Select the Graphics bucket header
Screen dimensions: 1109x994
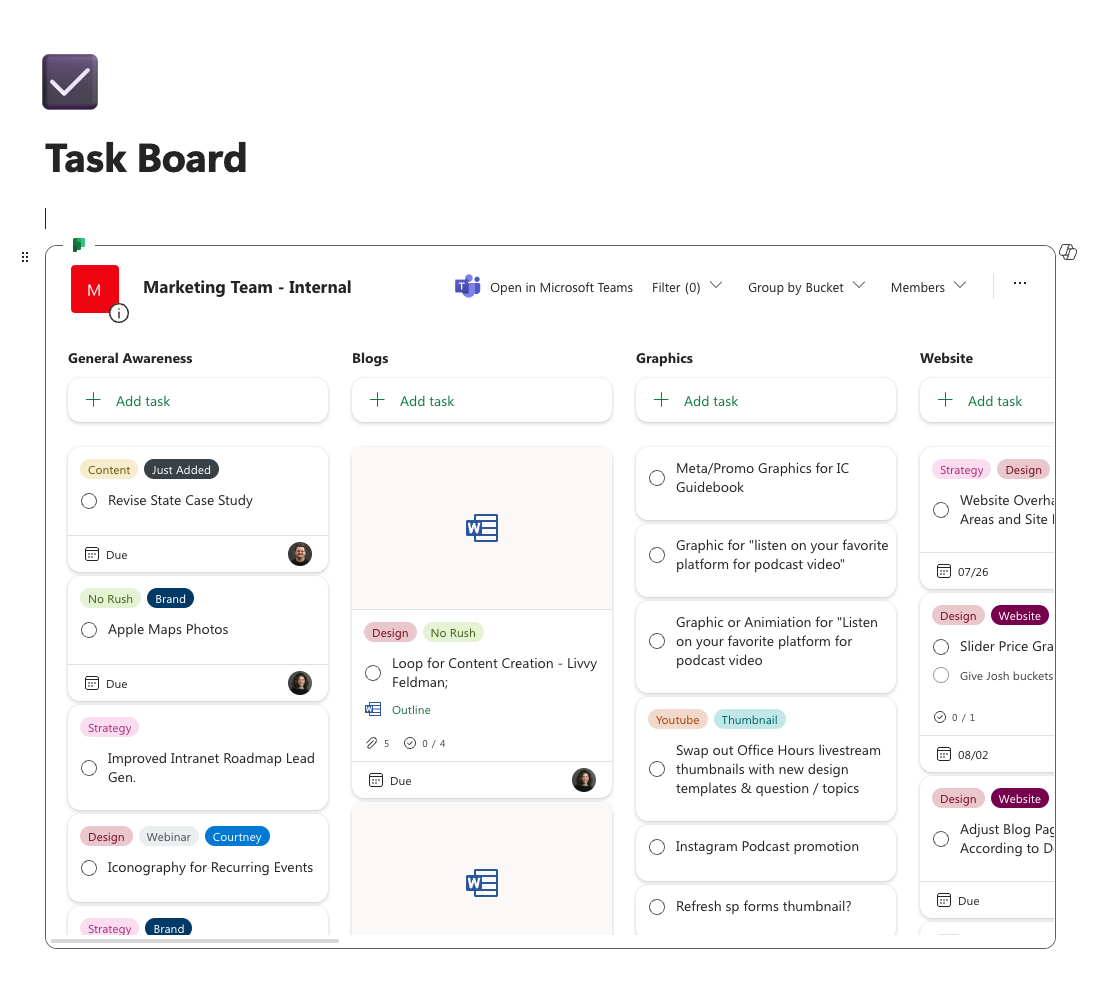[664, 358]
